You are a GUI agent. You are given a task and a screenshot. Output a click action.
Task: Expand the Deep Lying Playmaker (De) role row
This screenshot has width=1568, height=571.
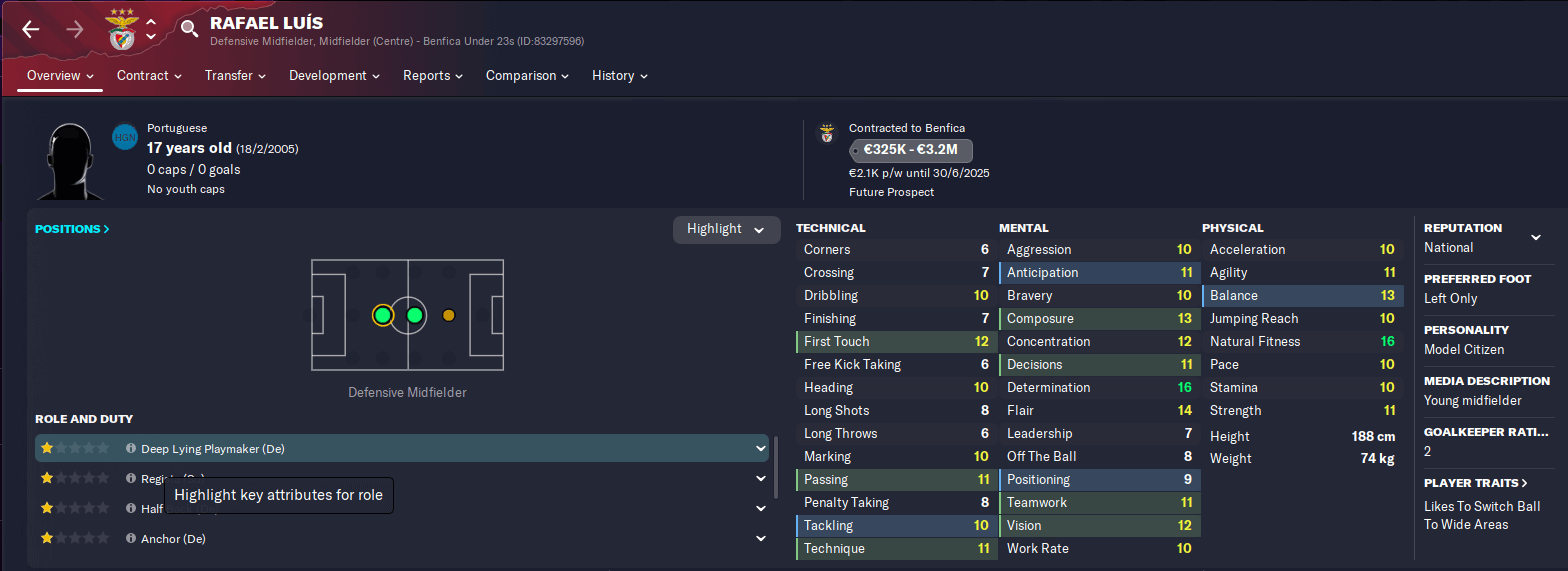(761, 449)
